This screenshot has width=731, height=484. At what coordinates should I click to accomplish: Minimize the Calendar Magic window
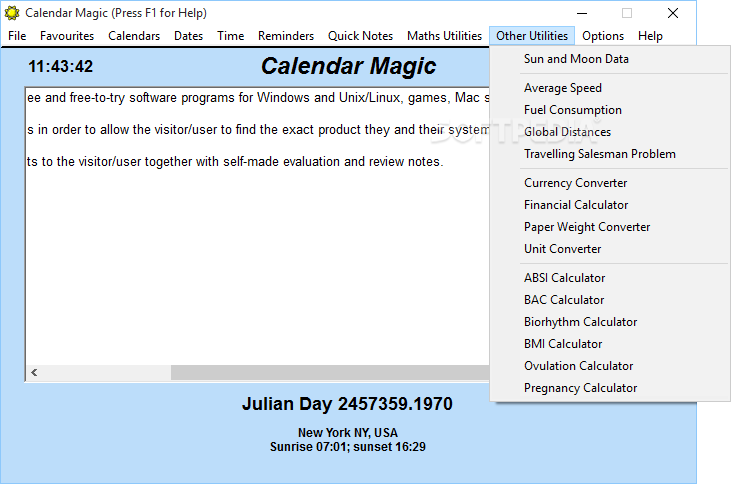coord(582,13)
